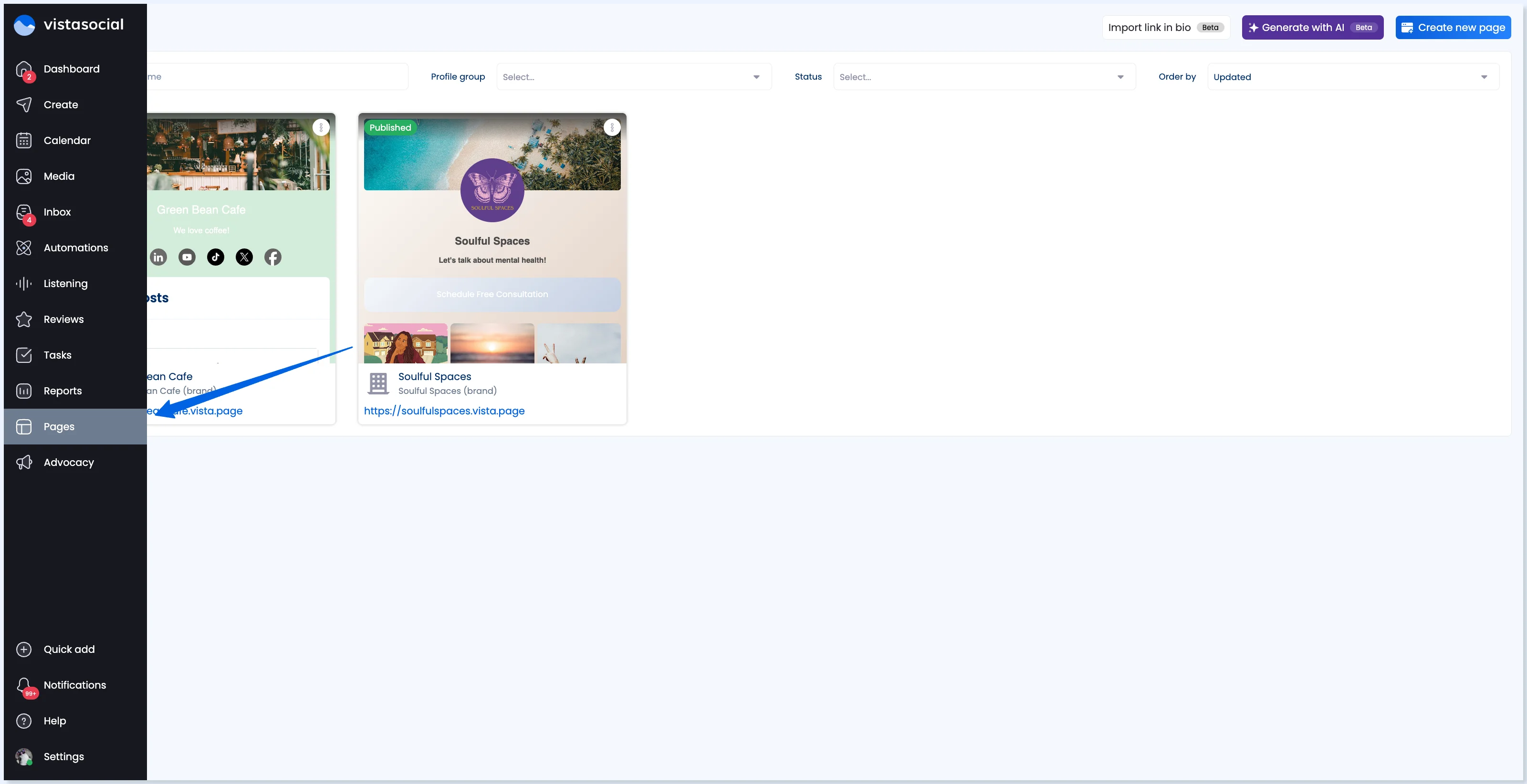Click the Help question mark icon
This screenshot has width=1527, height=784.
24,721
